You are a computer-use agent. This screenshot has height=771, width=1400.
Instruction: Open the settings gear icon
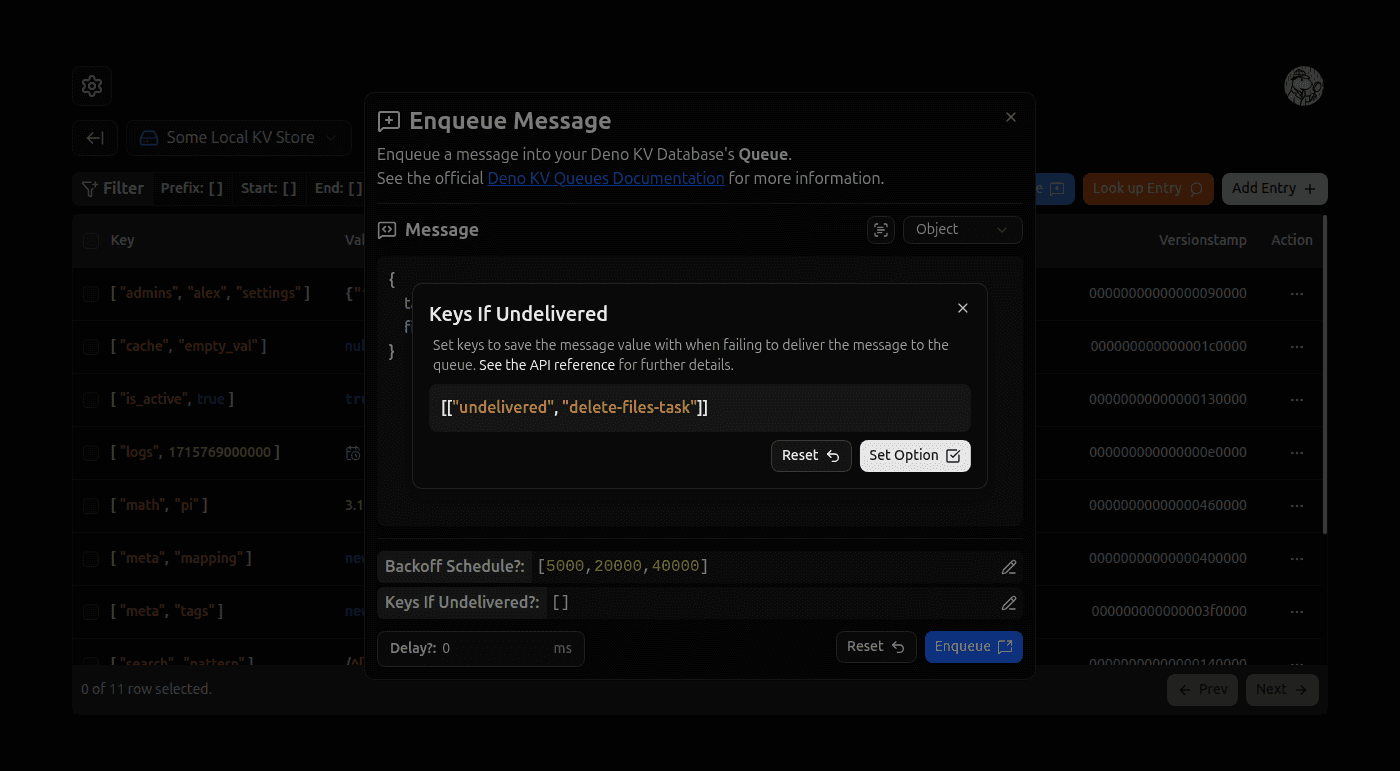click(91, 86)
